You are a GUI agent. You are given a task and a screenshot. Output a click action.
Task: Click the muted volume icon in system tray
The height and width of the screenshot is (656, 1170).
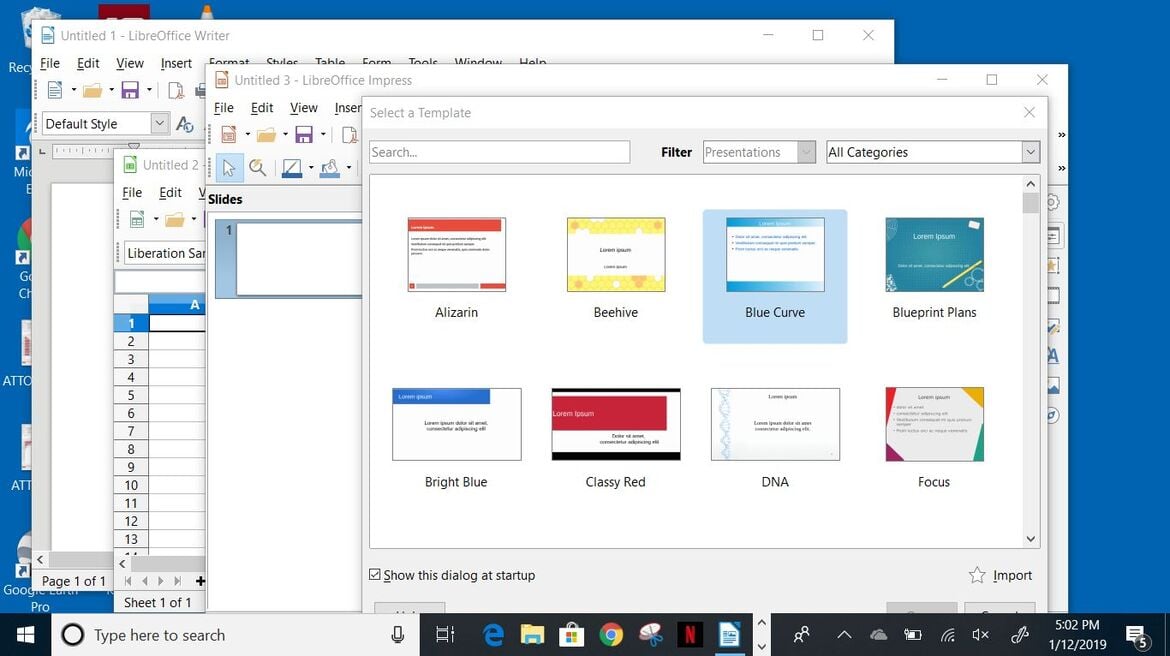point(980,635)
